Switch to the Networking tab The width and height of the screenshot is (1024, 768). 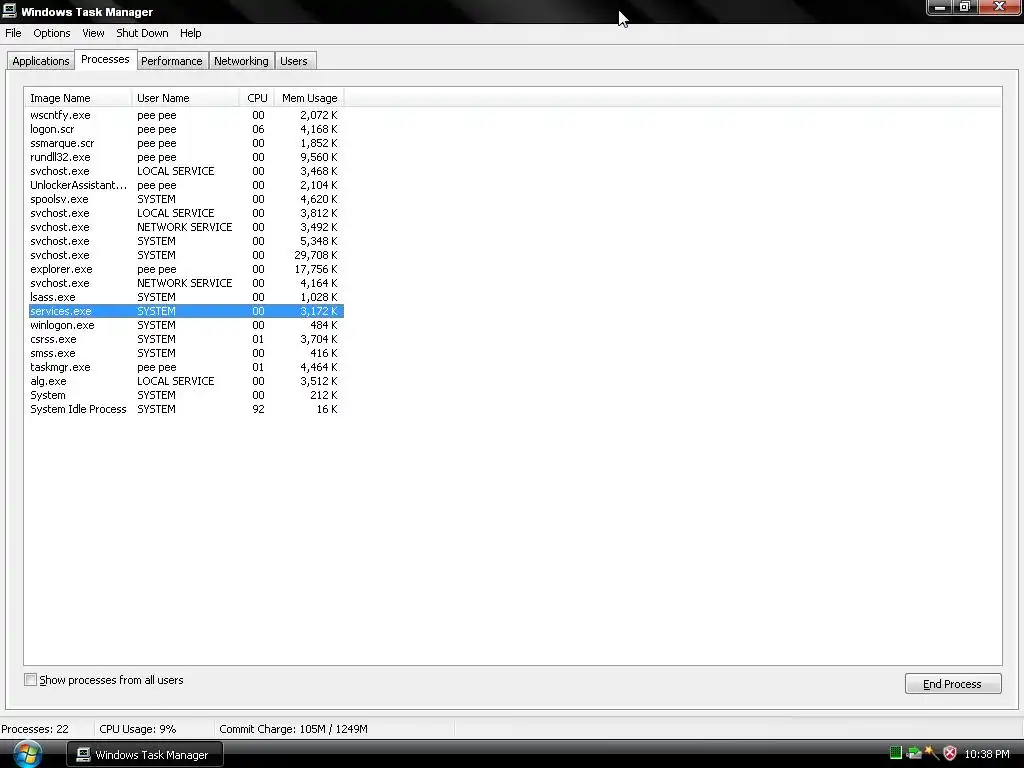(241, 61)
